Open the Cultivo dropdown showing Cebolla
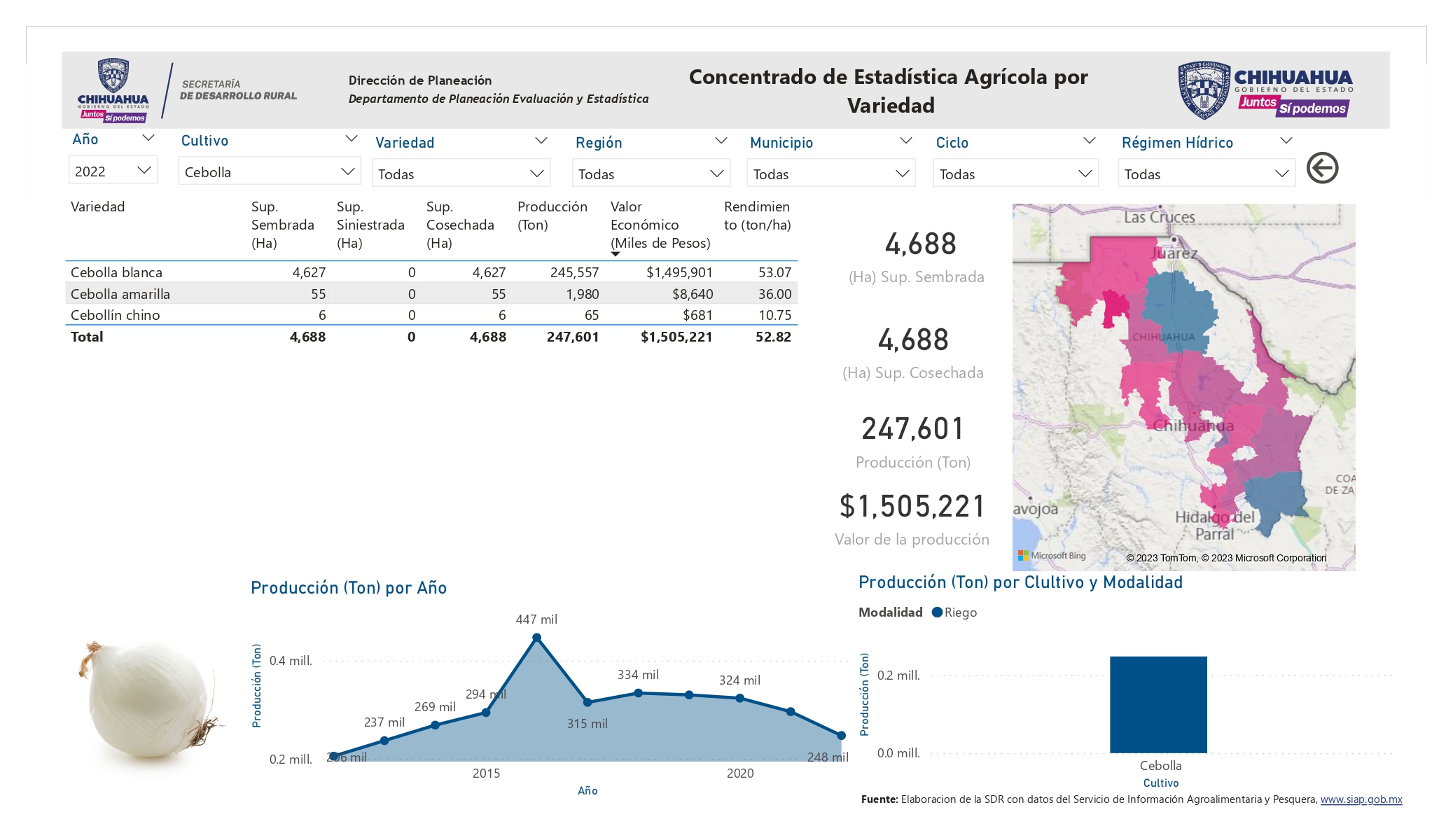 [x=270, y=171]
